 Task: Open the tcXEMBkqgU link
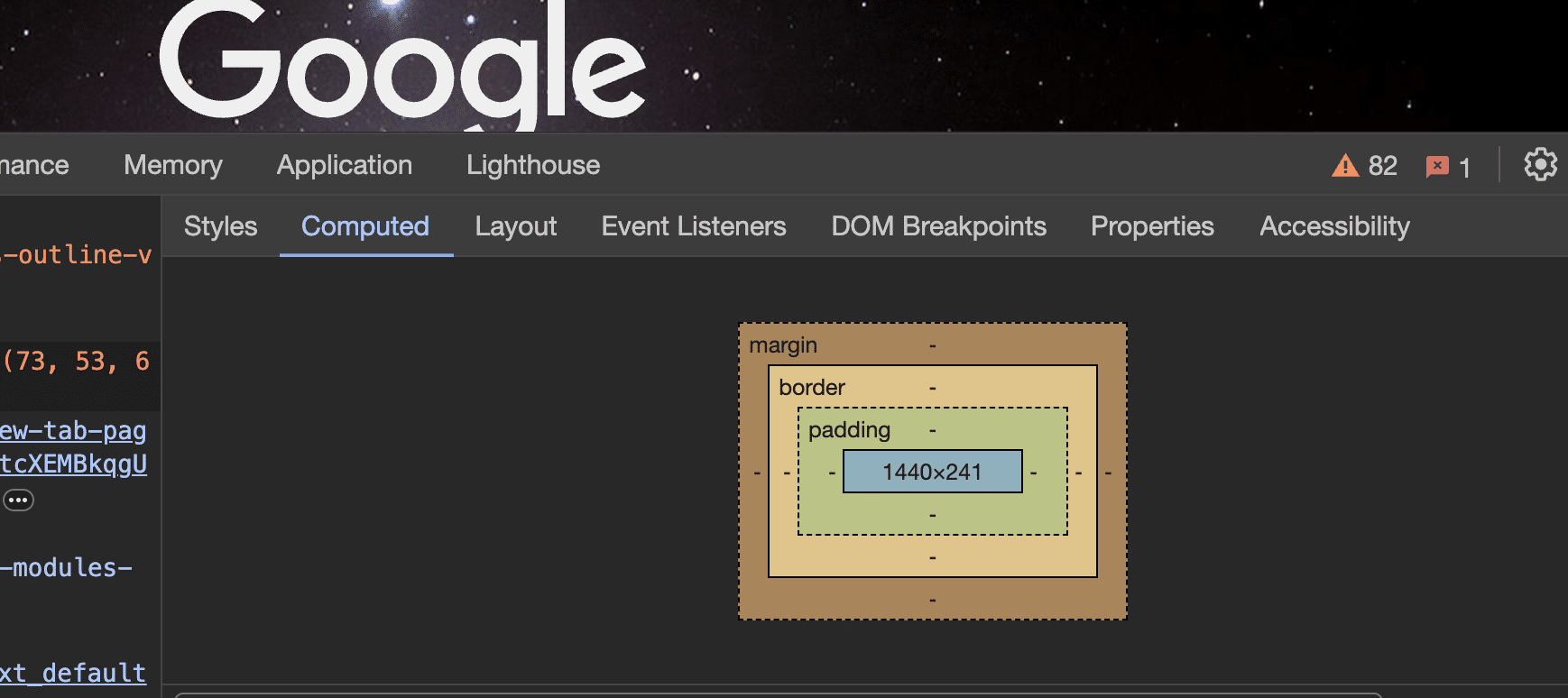tap(73, 464)
